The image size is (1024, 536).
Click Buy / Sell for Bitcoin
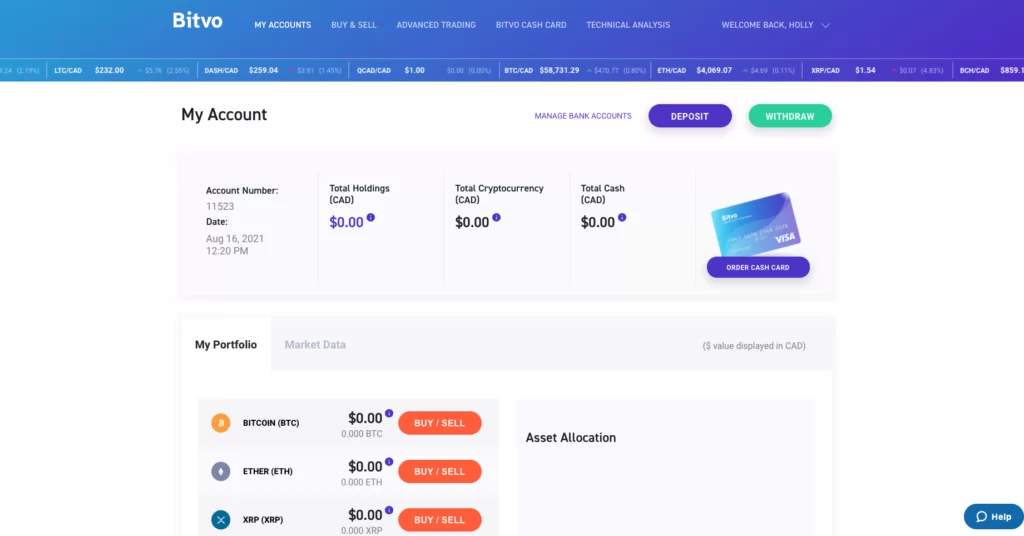click(x=440, y=423)
